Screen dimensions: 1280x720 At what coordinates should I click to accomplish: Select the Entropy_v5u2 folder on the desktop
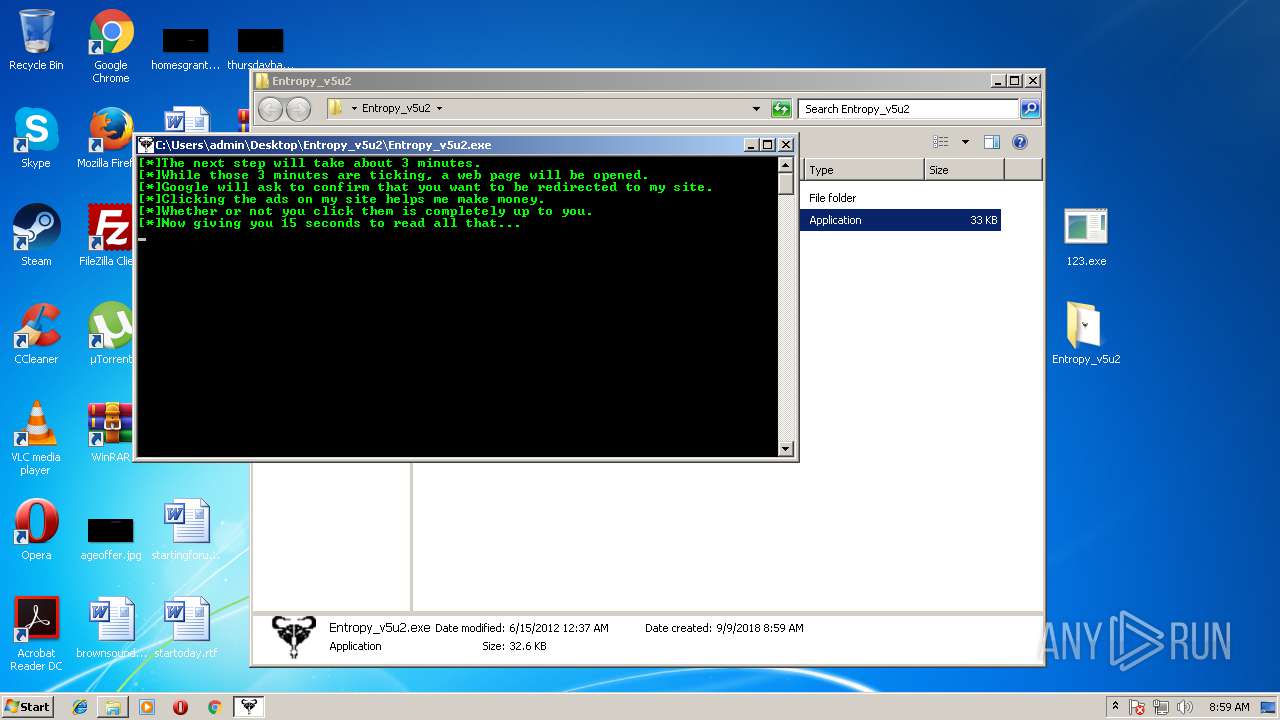(x=1086, y=334)
